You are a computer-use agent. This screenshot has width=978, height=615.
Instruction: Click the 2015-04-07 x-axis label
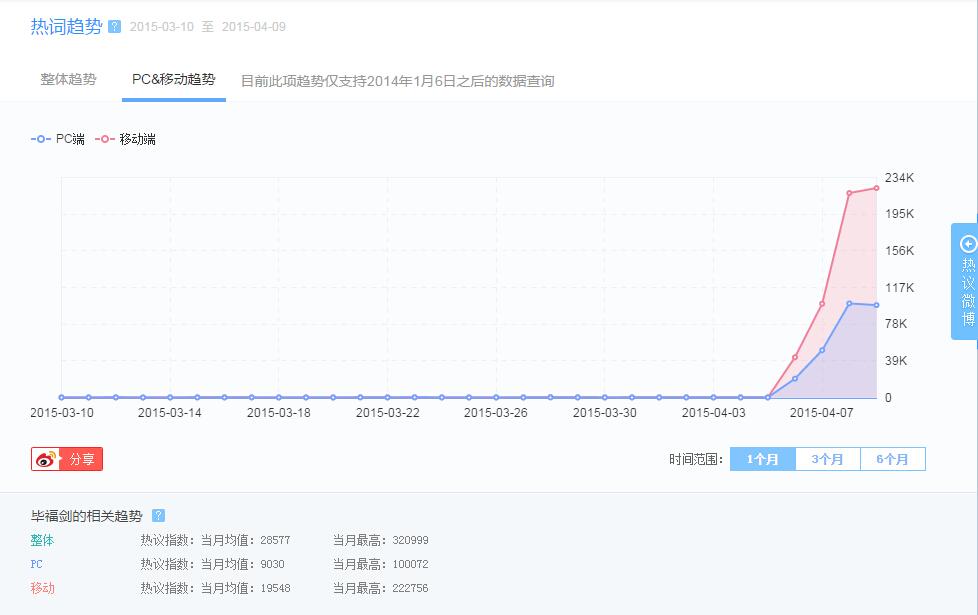pyautogui.click(x=821, y=413)
